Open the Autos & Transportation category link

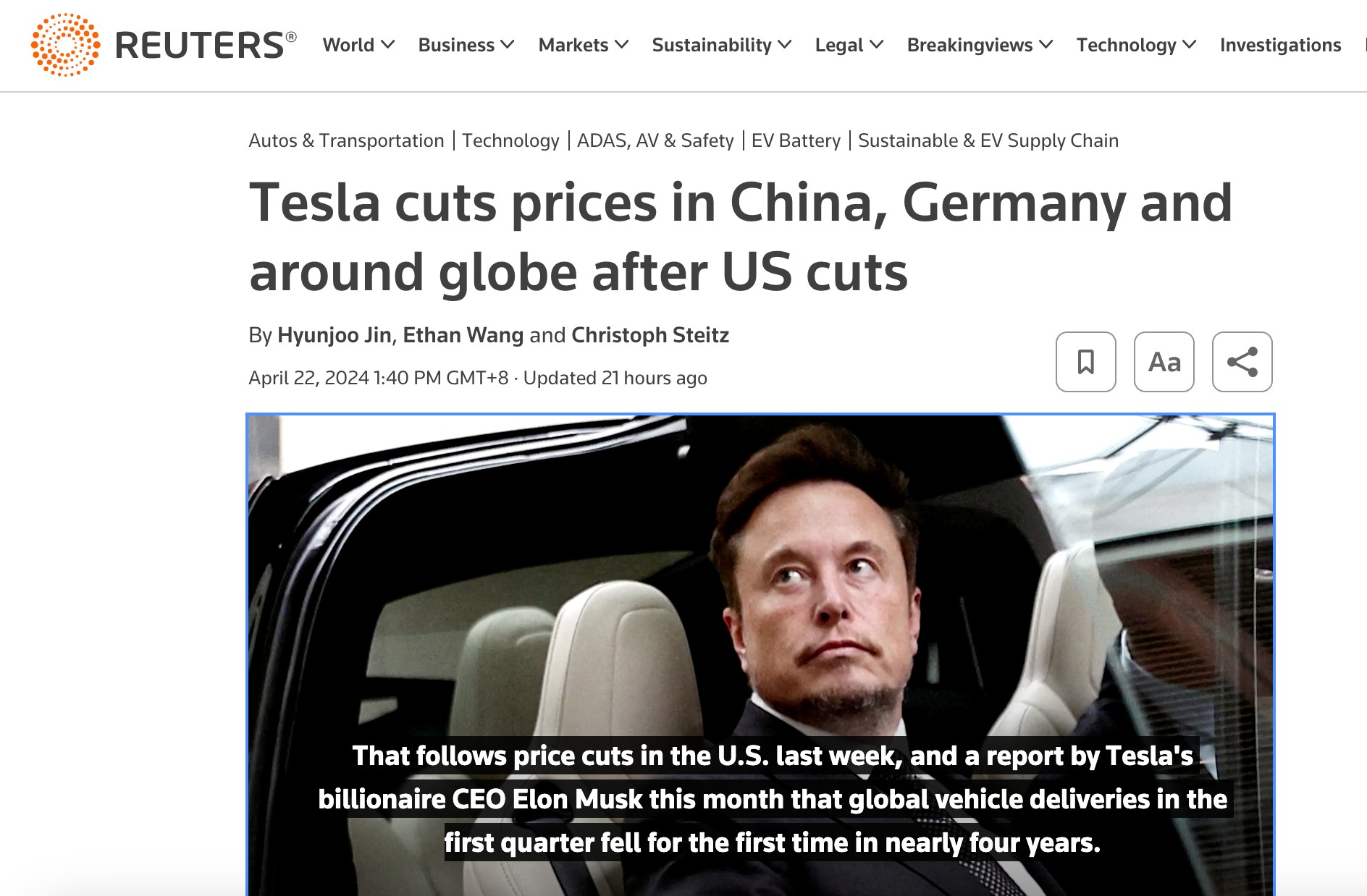click(346, 140)
